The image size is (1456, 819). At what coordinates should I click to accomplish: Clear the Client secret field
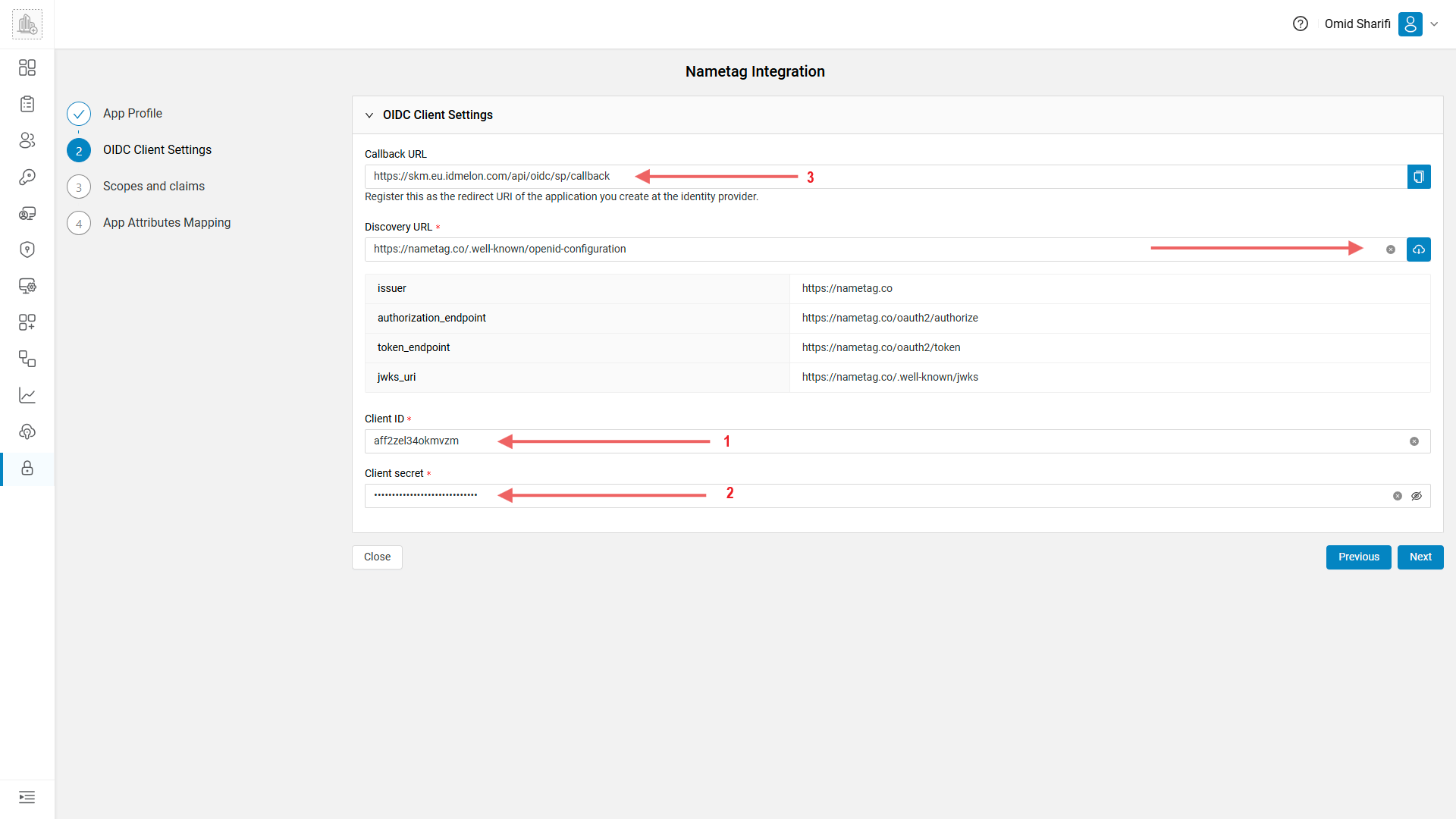pyautogui.click(x=1398, y=496)
